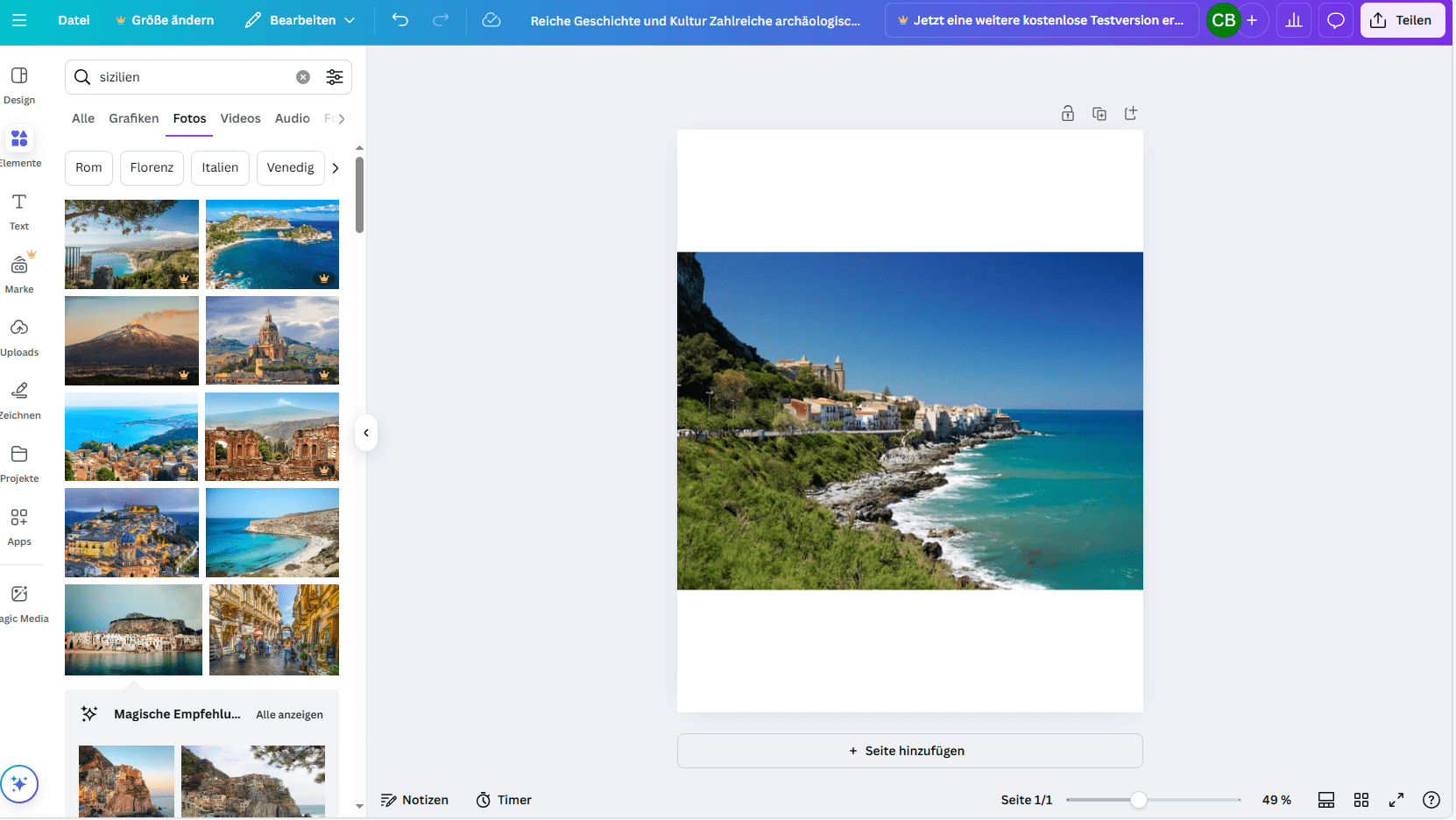The image size is (1456, 820).
Task: Open the Datei menu
Action: tap(74, 20)
